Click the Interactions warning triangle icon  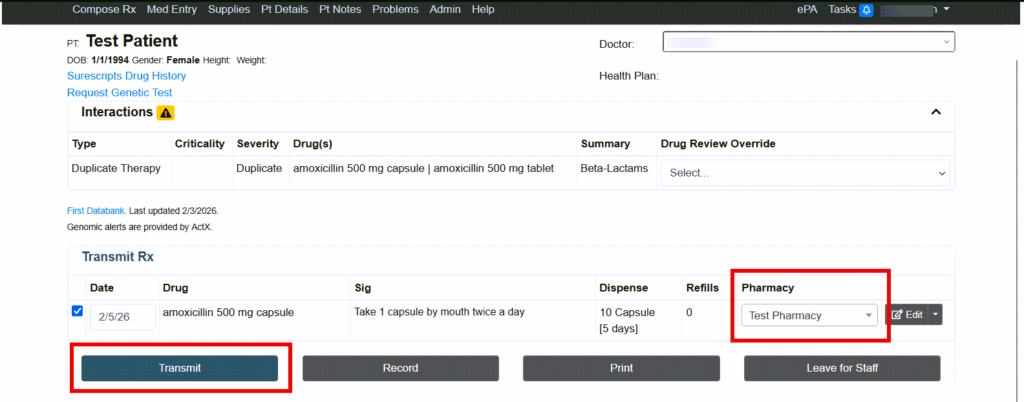166,113
